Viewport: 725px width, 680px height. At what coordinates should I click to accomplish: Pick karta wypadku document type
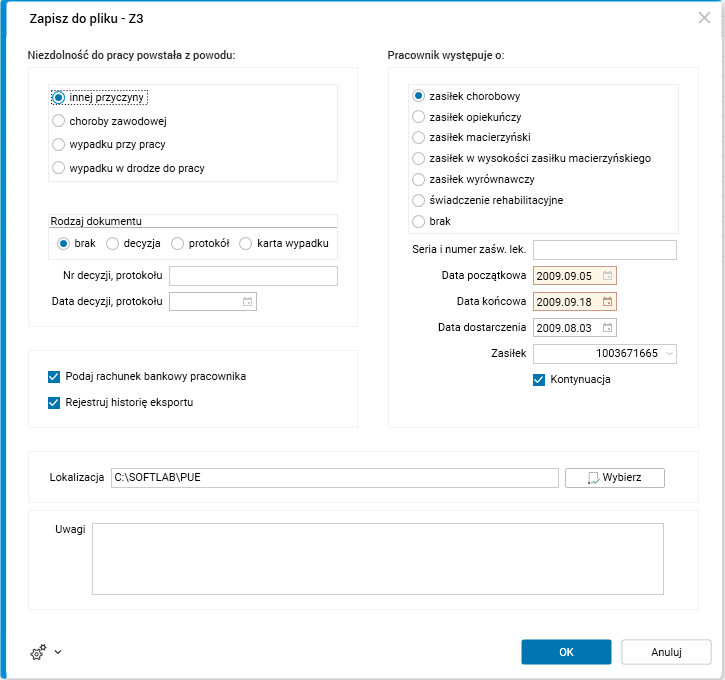tap(246, 243)
